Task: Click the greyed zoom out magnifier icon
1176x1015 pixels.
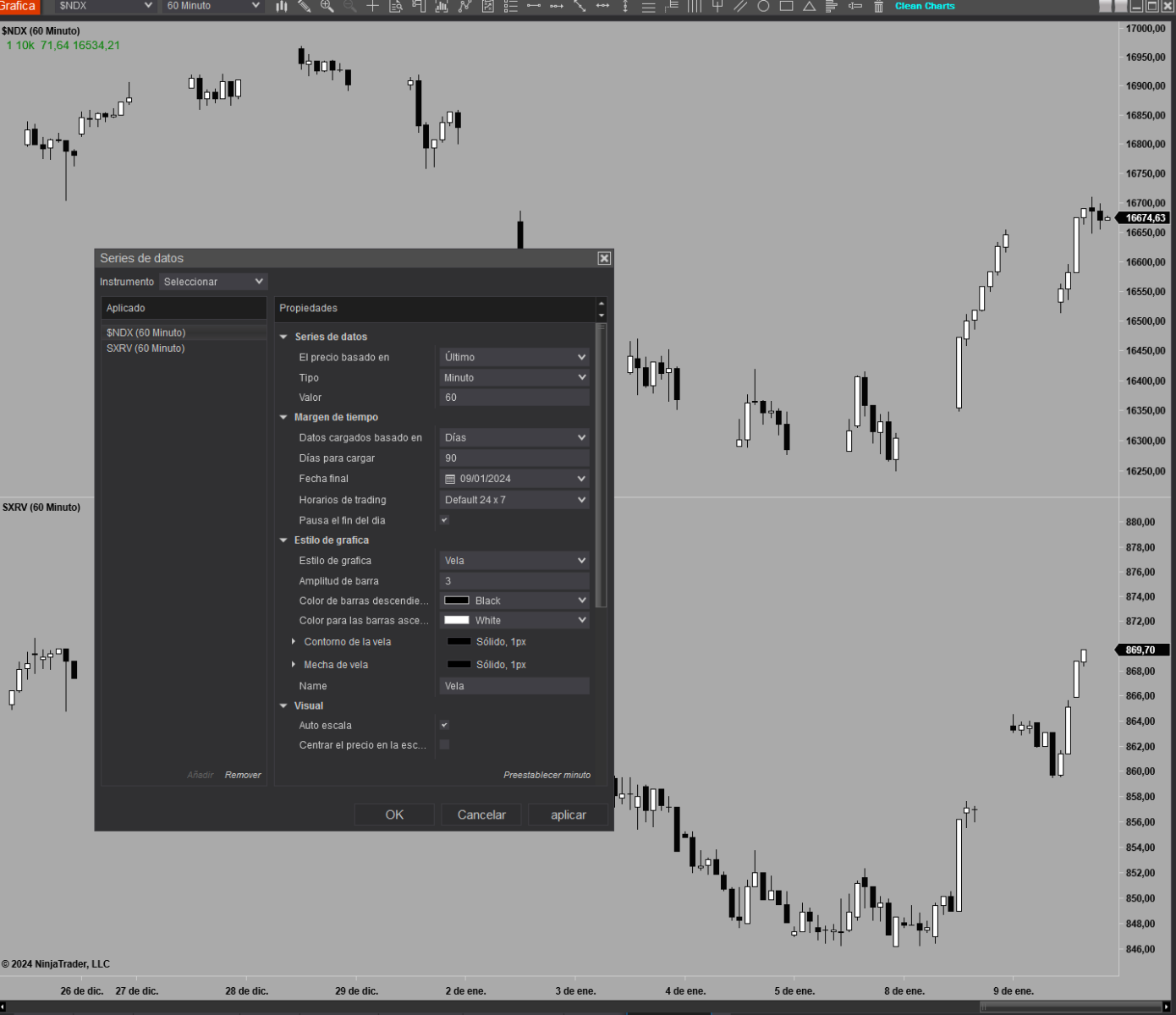Action: [x=350, y=6]
